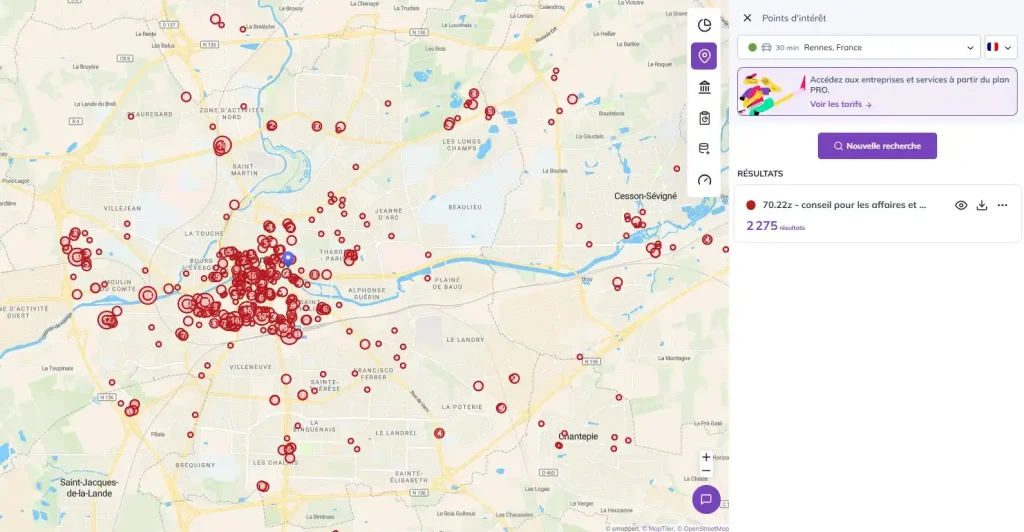Click the '70.22z - conseil pour les affaires' title
Viewport: 1024px width, 532px height.
[844, 205]
